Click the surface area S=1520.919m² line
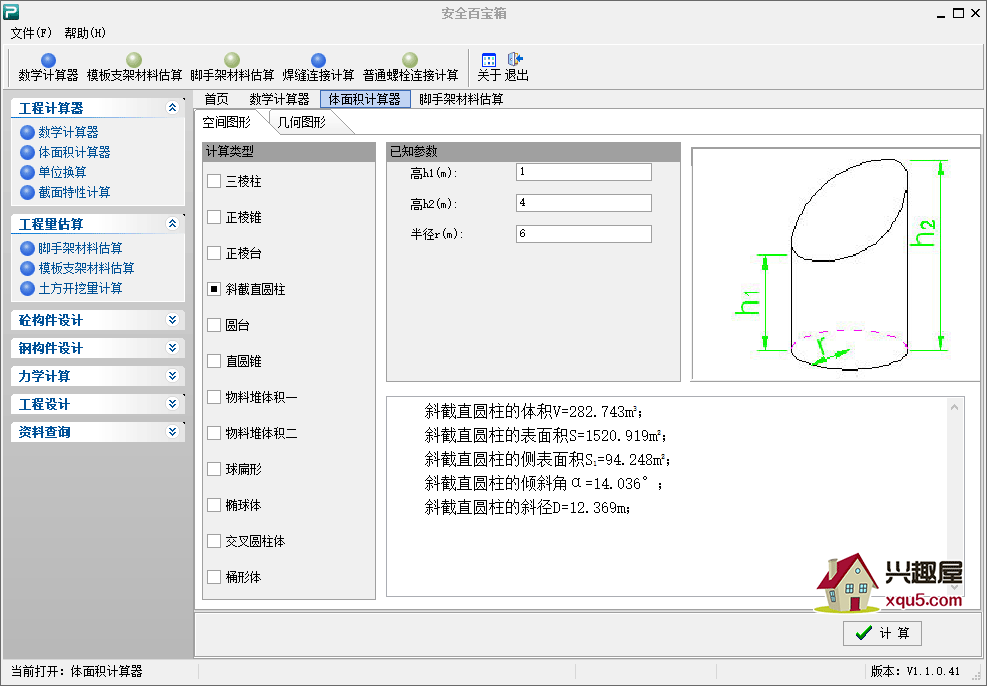This screenshot has height=686, width=987. pyautogui.click(x=545, y=436)
